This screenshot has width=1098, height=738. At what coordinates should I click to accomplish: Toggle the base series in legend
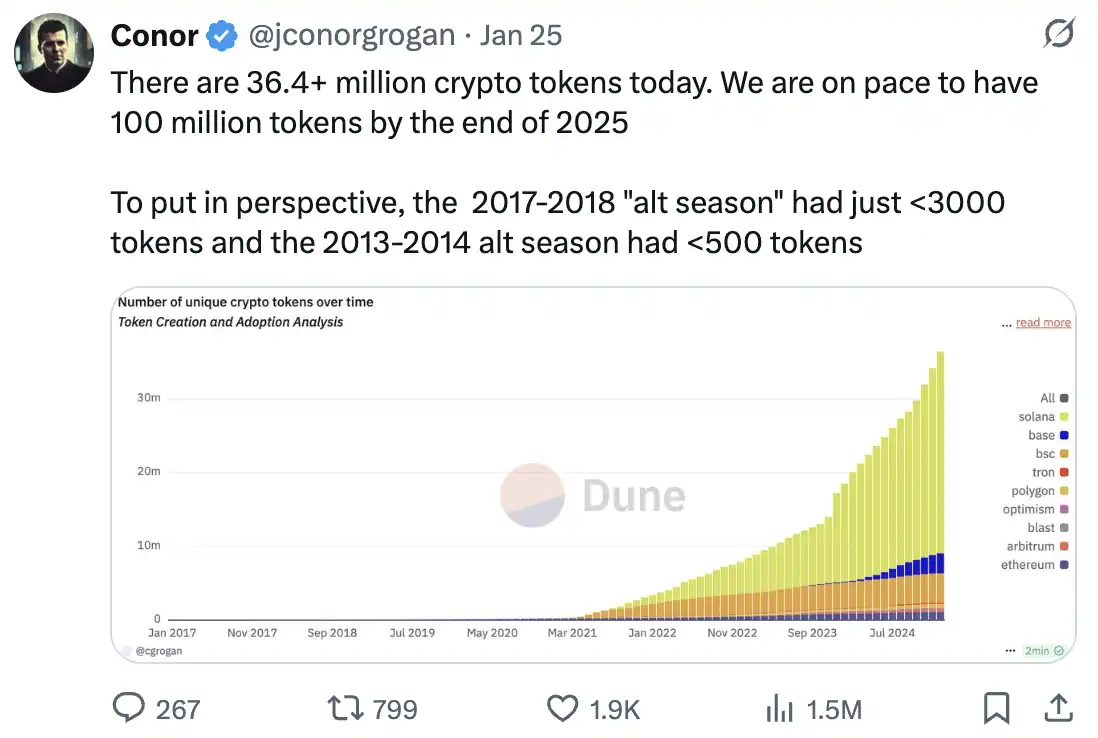point(1063,435)
